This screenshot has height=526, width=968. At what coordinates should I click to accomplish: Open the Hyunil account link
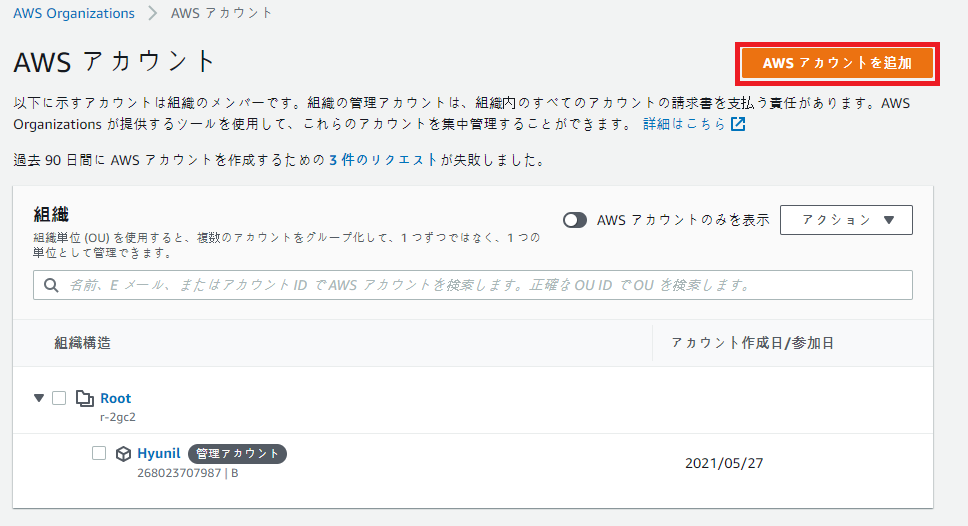(158, 453)
